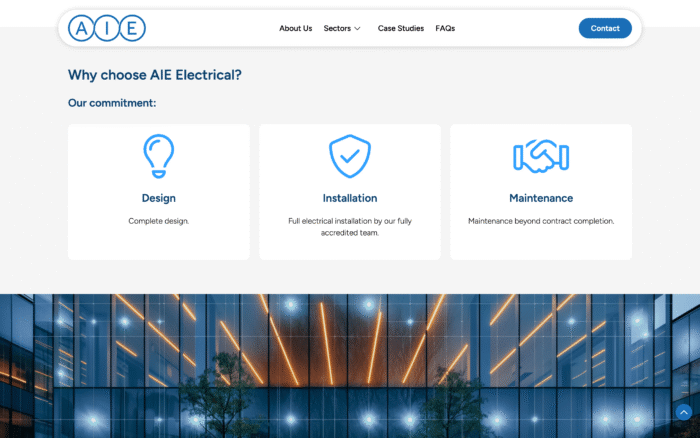Expand the Sectors dropdown chevron
Screen dimensions: 700x438
pos(357,29)
